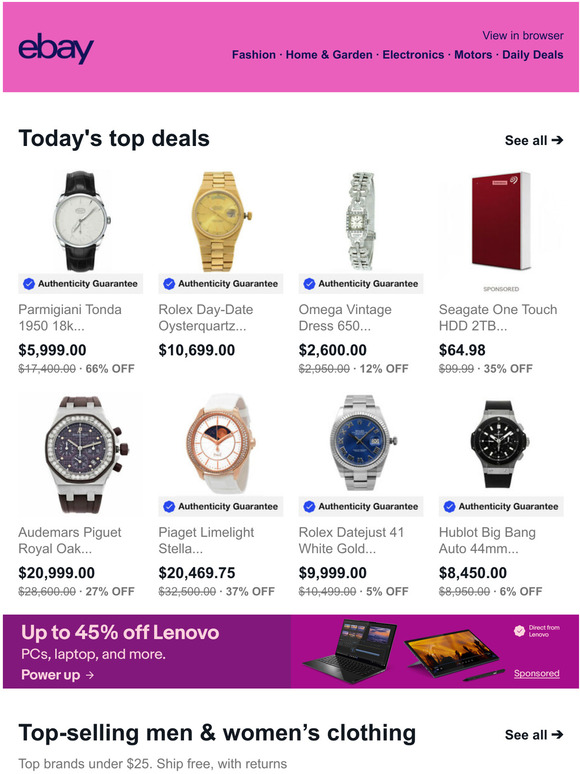Viewport: 580px width, 774px height.
Task: Click the Audemars Piguet Royal Oak thumbnail
Action: pyautogui.click(x=80, y=455)
